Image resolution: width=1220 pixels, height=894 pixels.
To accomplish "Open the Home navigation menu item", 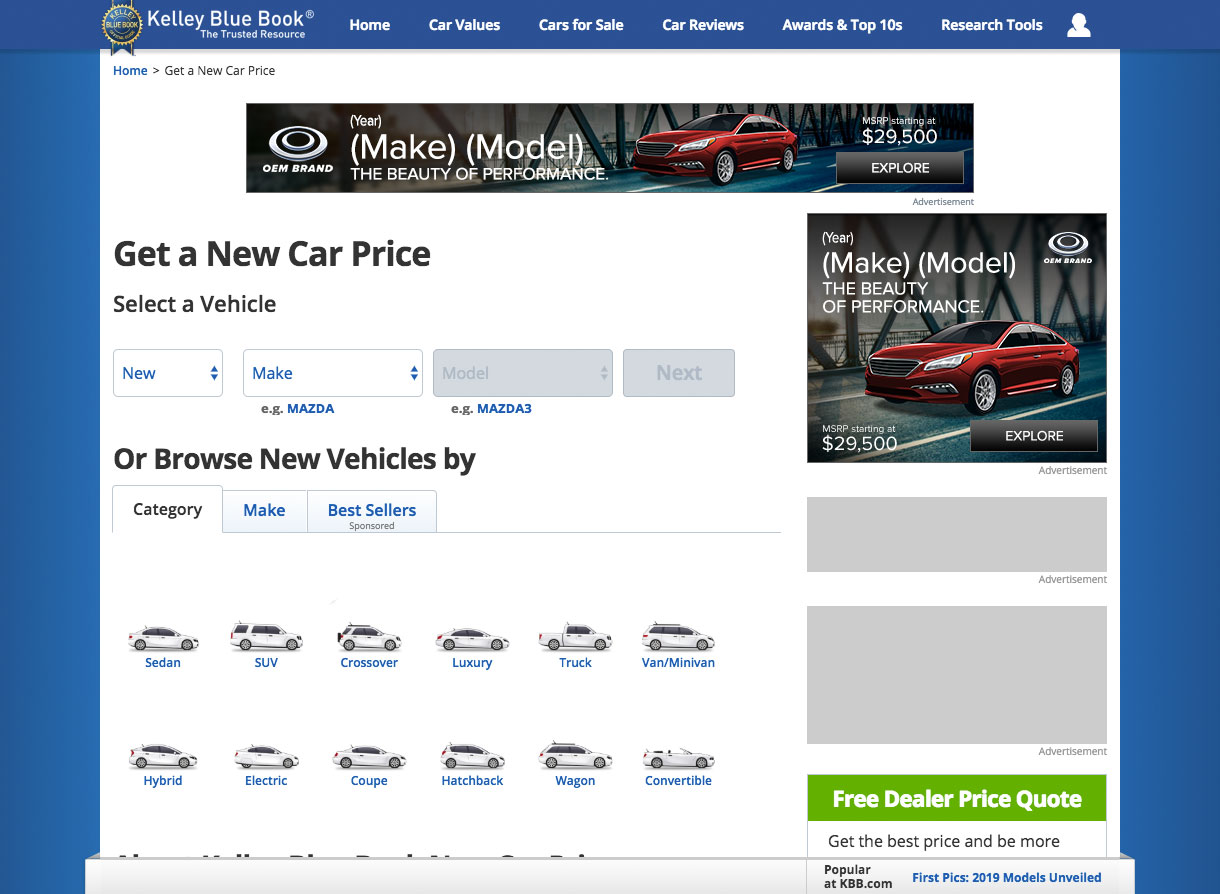I will 370,25.
